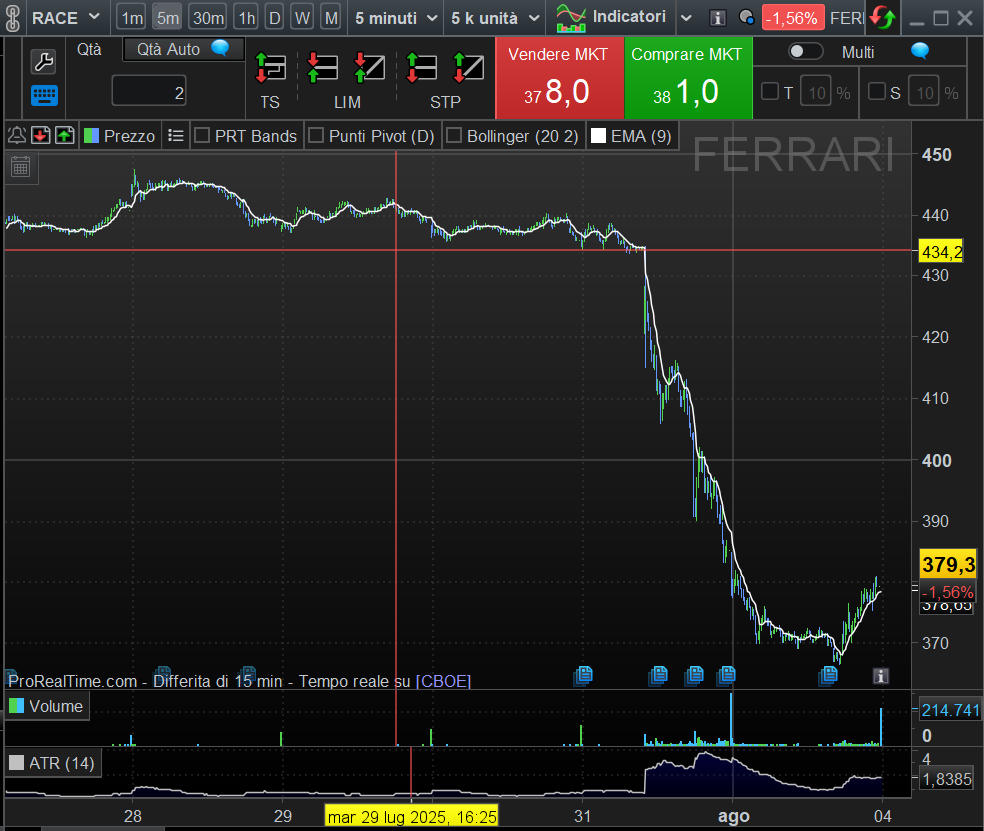Click the info icon in top bar
The image size is (984, 831).
point(717,18)
